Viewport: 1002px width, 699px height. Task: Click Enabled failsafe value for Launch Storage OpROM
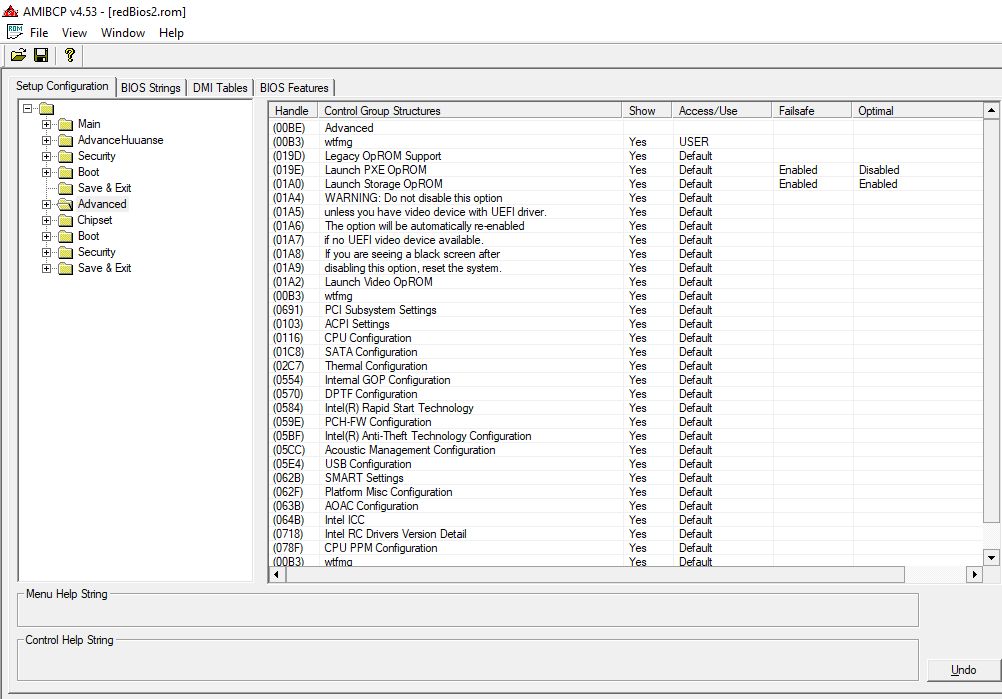(798, 184)
